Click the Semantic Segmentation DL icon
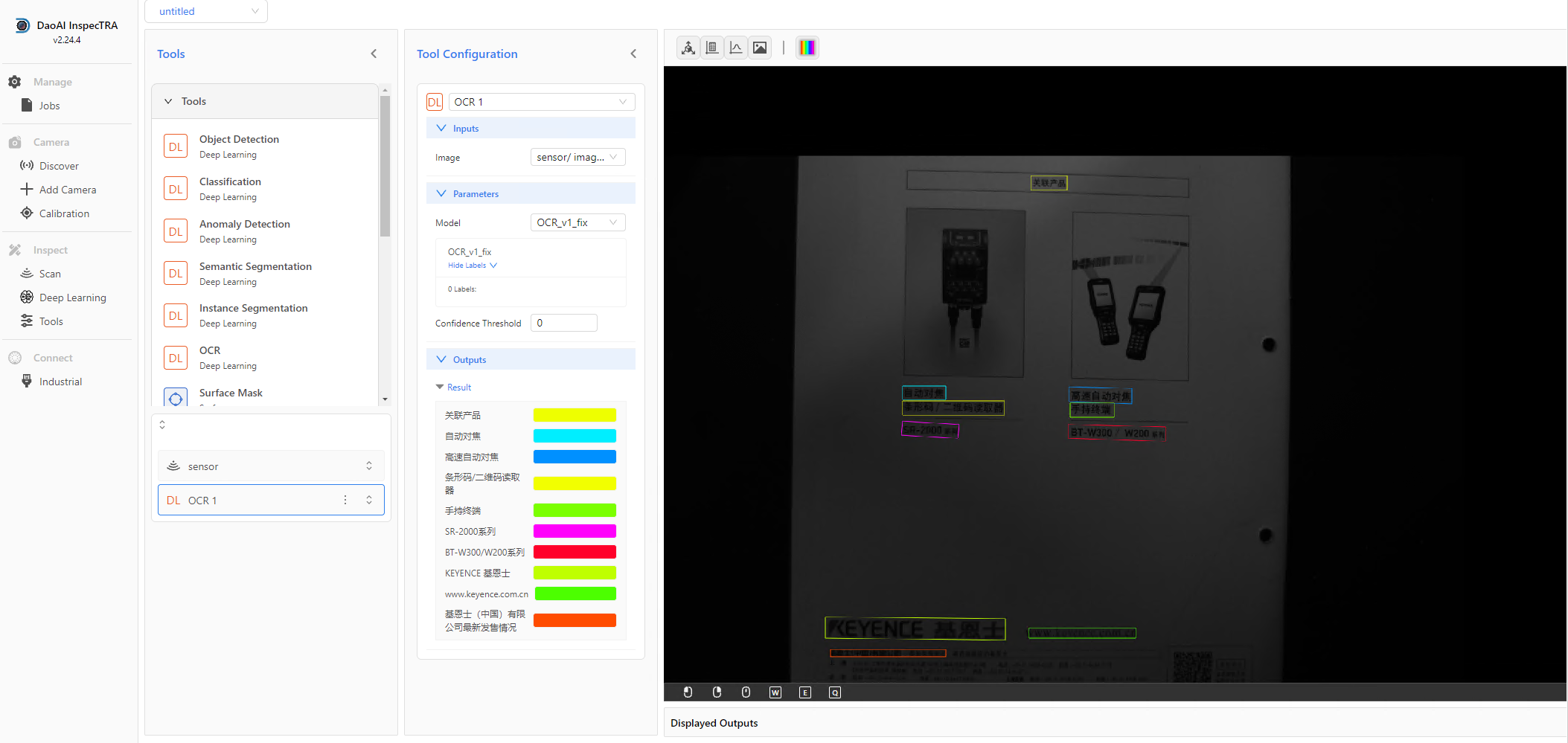Screen dimensions: 1568x743 click(x=176, y=274)
